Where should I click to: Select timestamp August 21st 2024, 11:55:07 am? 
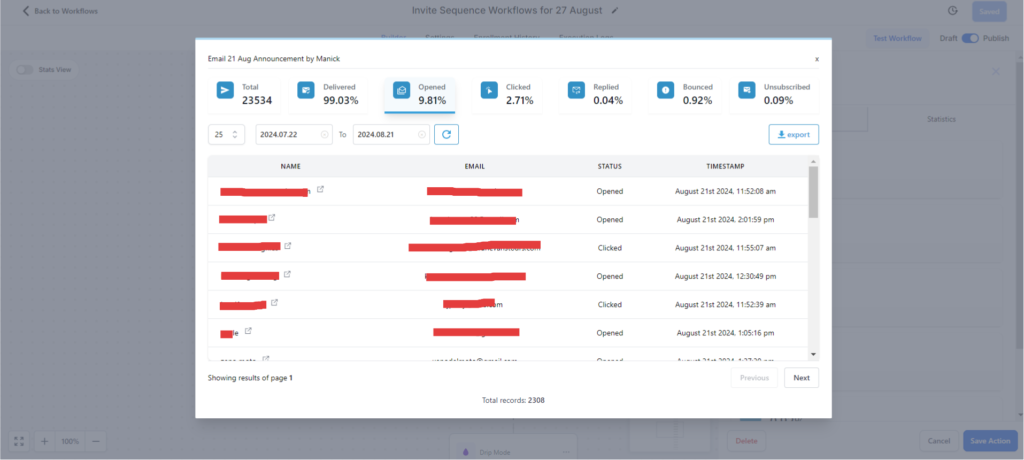(x=725, y=248)
